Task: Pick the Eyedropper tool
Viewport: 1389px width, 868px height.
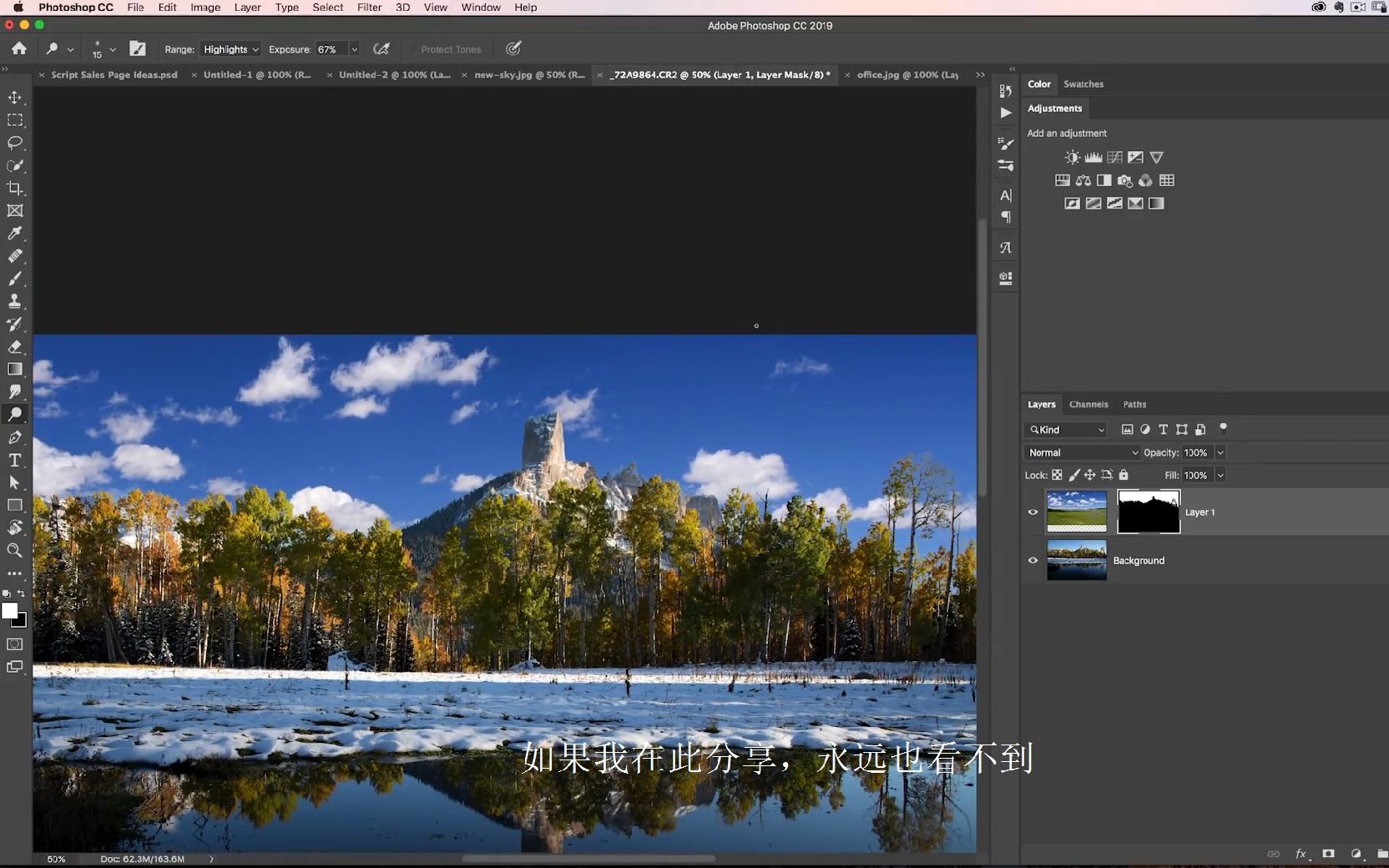Action: pyautogui.click(x=13, y=234)
